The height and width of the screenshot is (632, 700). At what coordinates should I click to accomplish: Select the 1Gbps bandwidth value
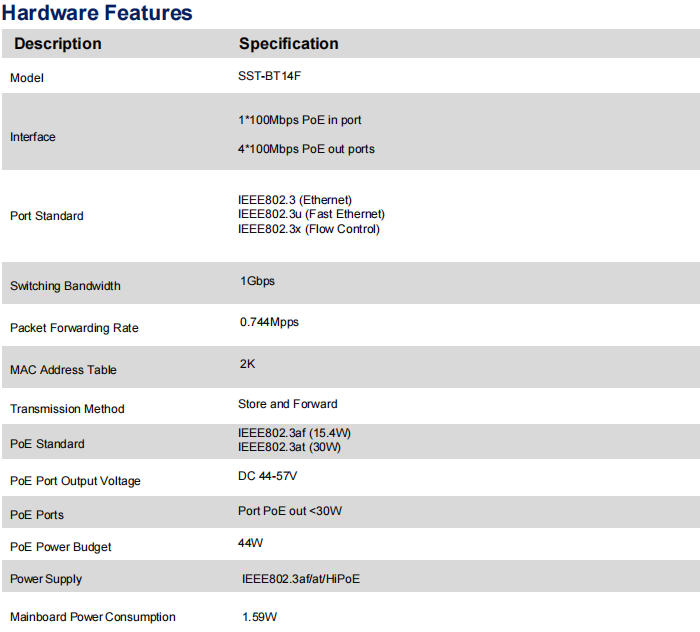[257, 281]
